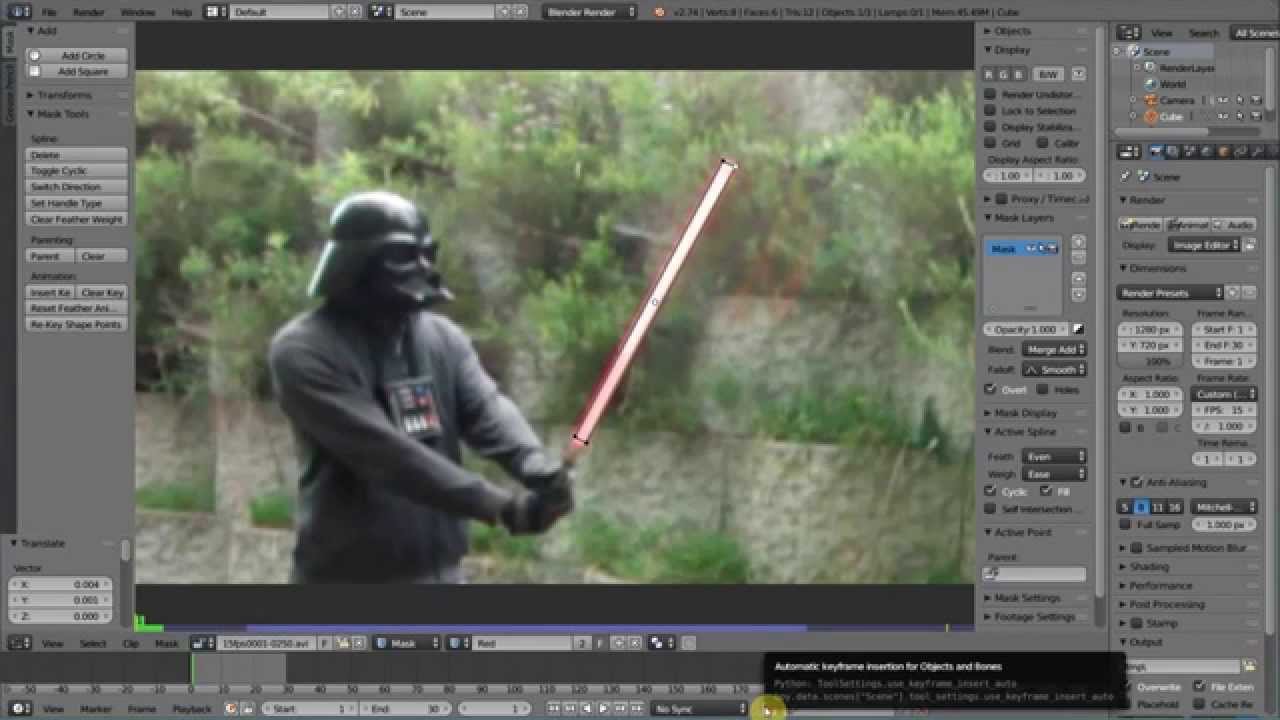Screen dimensions: 1280x720
Task: Open the Falloff Smooth dropdown
Action: point(1054,370)
